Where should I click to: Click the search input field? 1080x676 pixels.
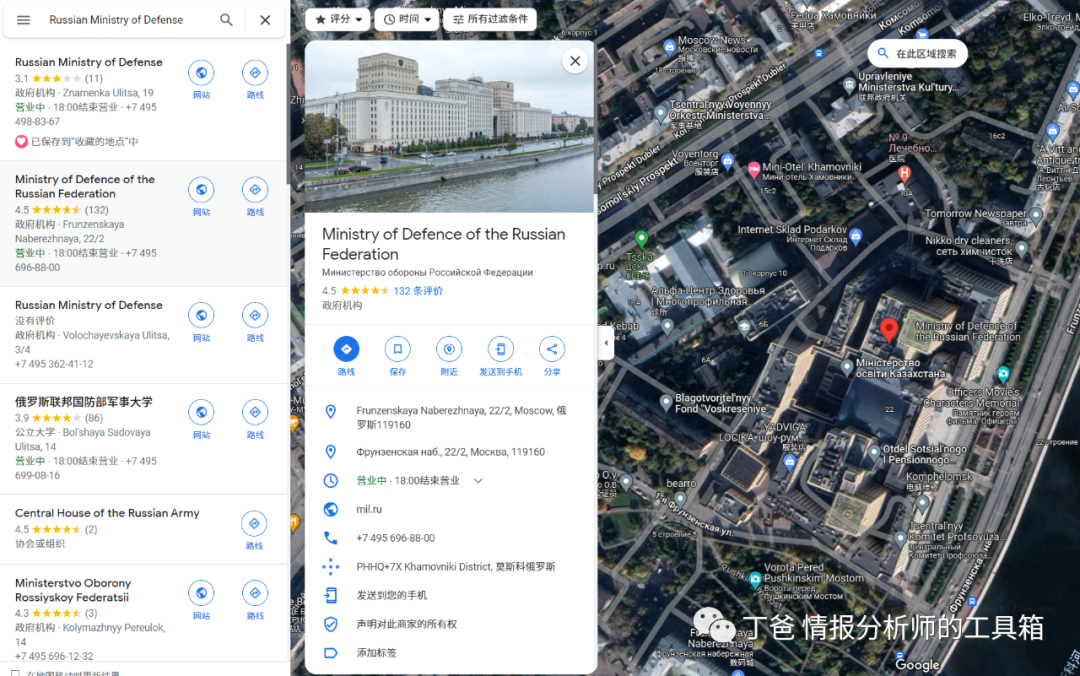[x=127, y=20]
